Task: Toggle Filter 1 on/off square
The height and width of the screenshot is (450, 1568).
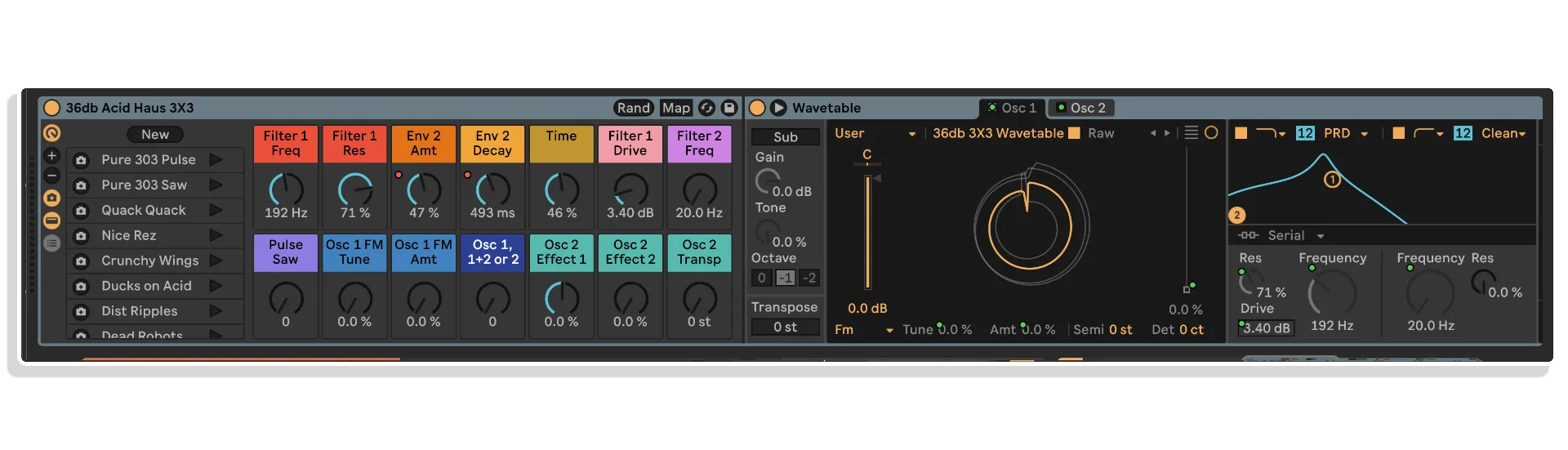Action: pyautogui.click(x=1241, y=133)
